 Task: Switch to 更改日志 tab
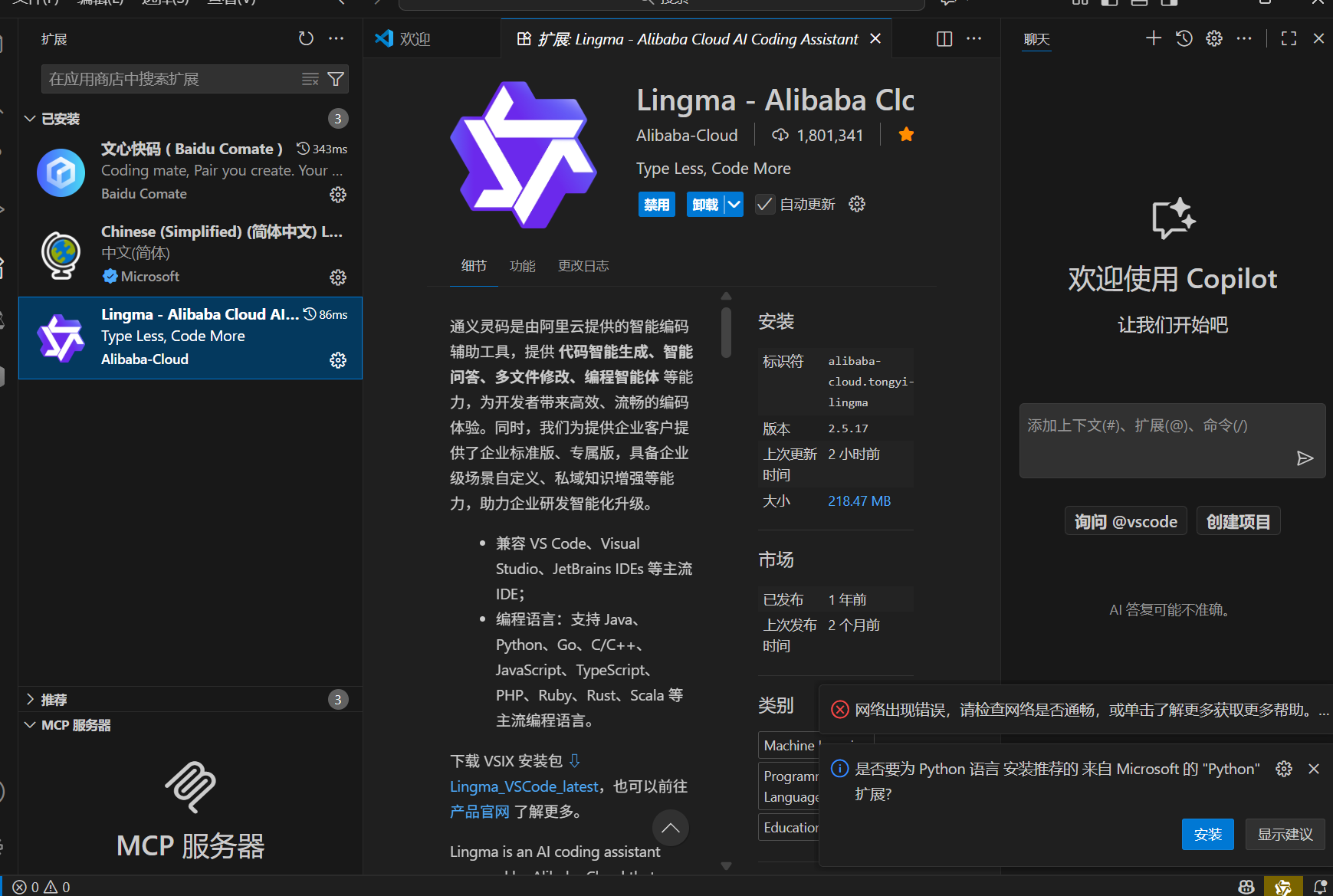(583, 266)
